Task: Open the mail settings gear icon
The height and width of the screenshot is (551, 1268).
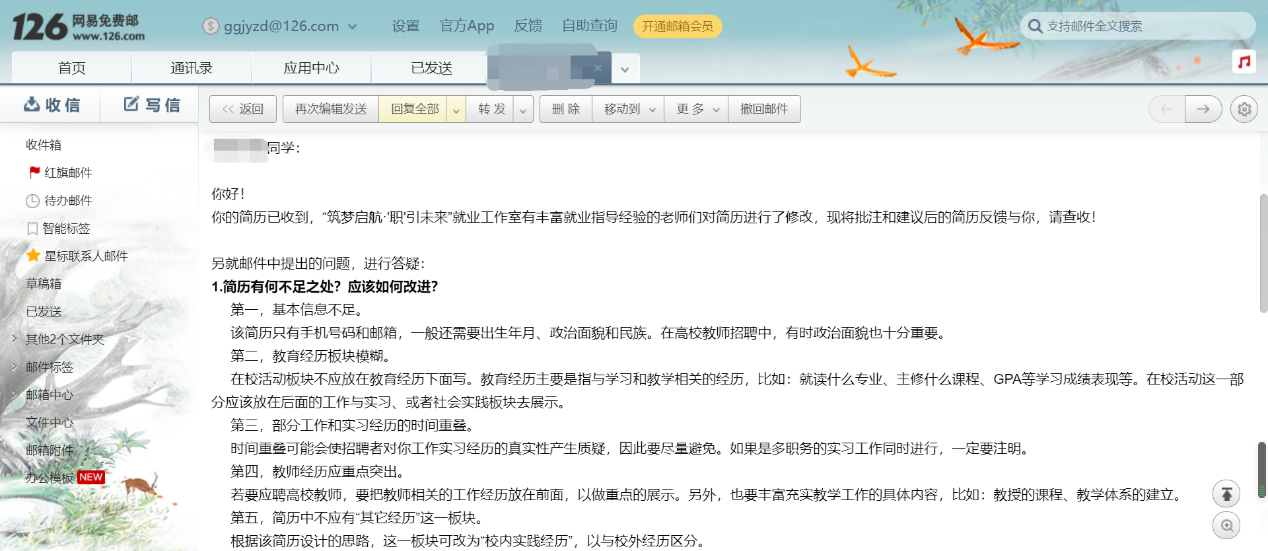Action: pos(1244,109)
